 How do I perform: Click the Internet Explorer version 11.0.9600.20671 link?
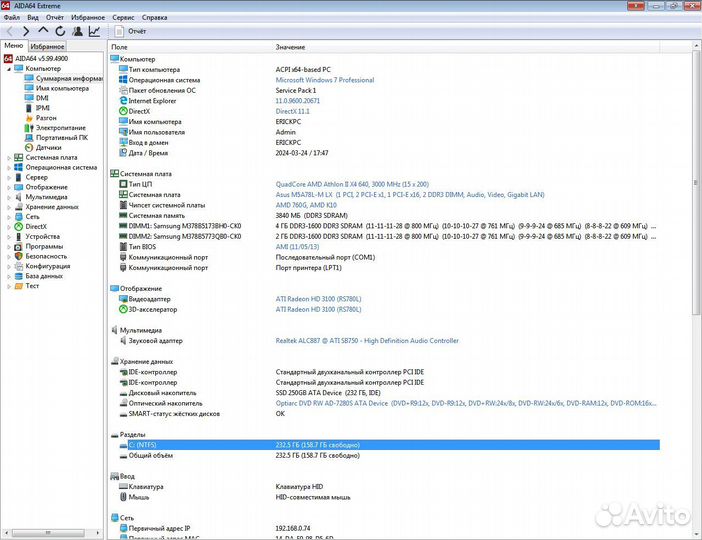click(x=298, y=101)
